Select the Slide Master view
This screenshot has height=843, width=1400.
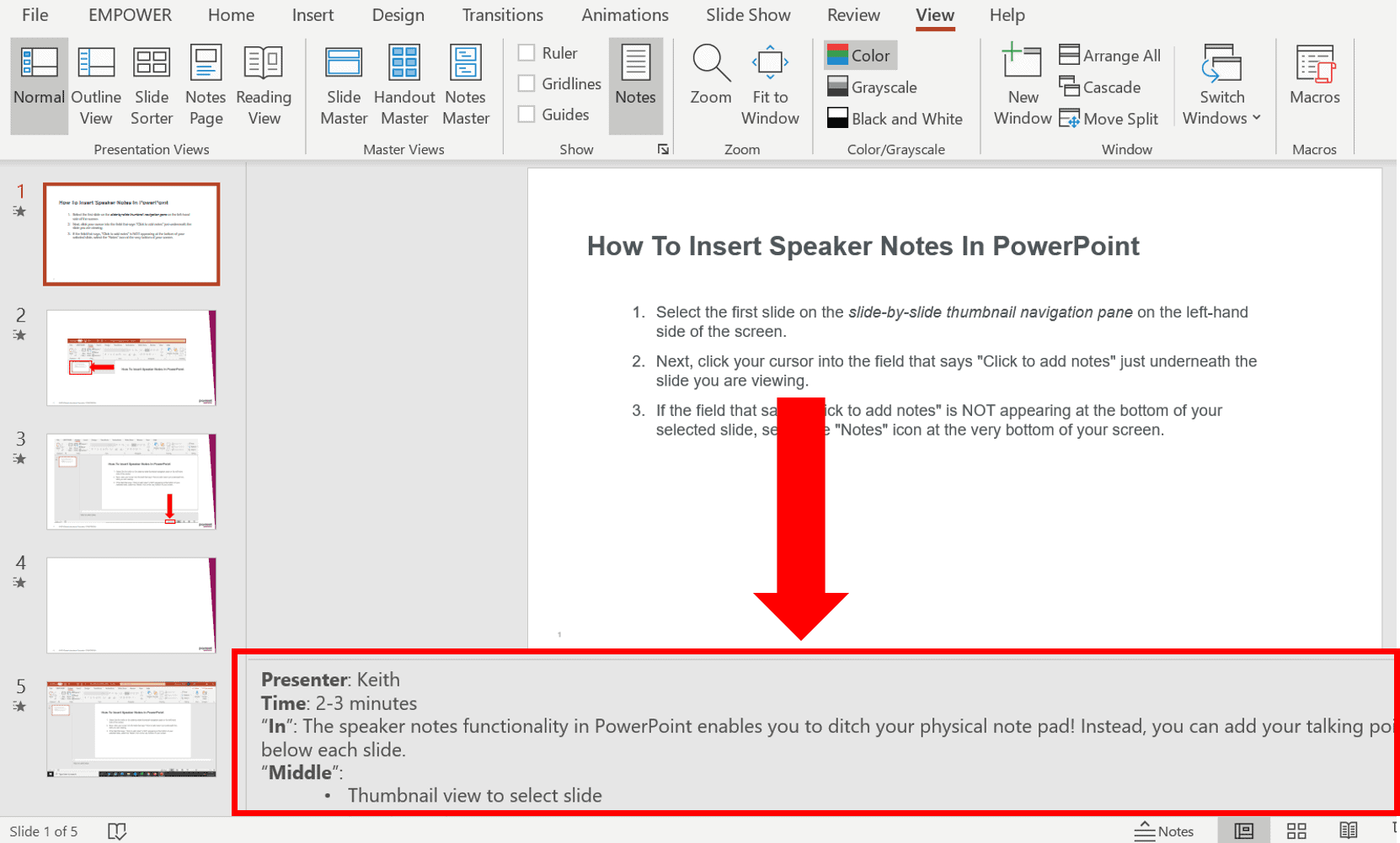tap(343, 84)
